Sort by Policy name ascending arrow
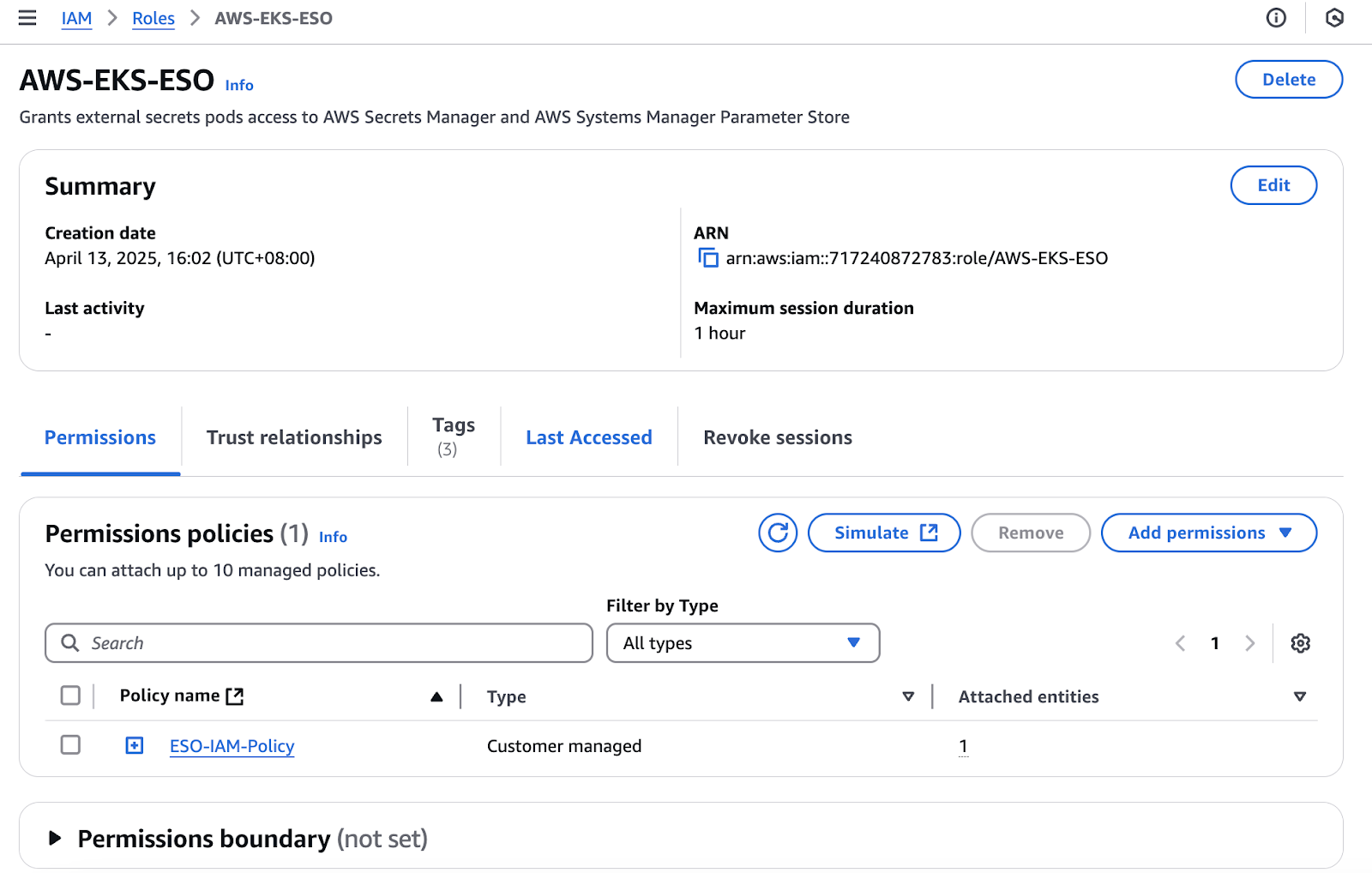1372x873 pixels. [436, 696]
